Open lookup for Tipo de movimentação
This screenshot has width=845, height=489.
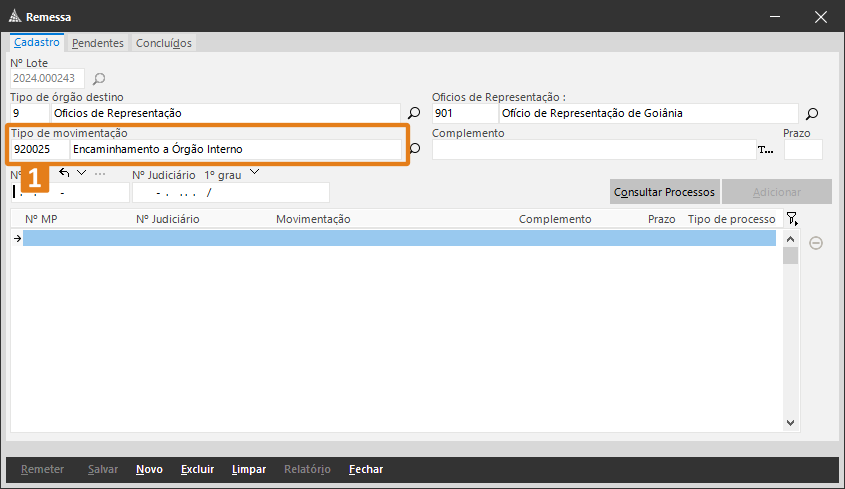(x=415, y=148)
